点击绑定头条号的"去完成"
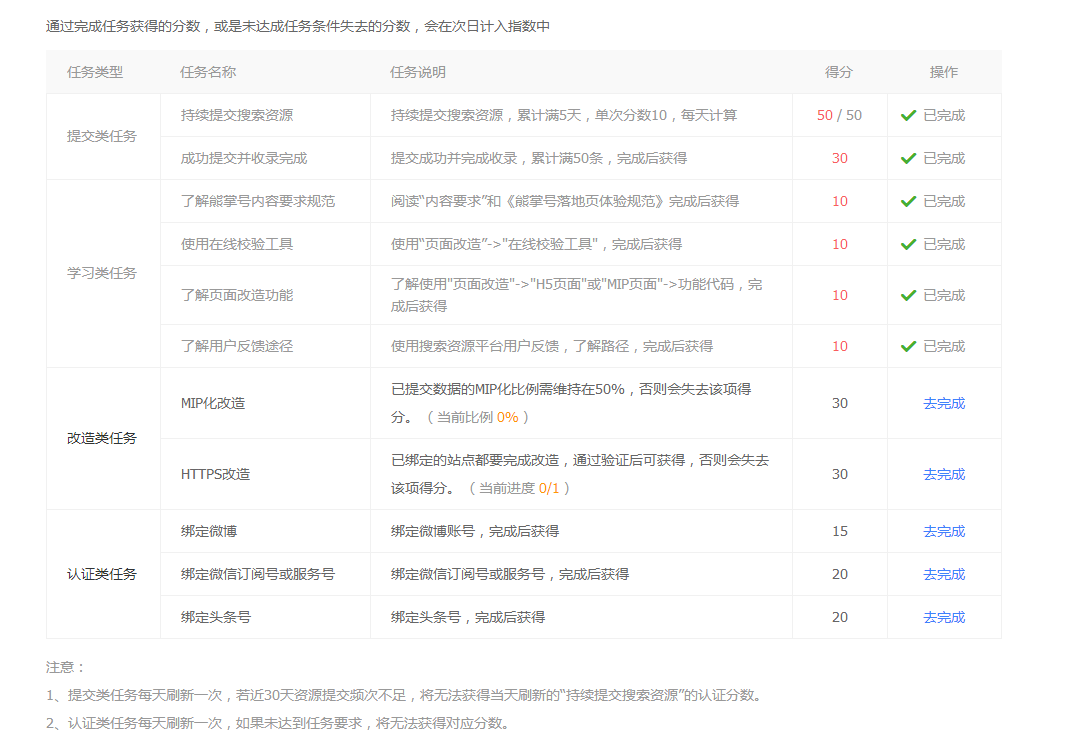The image size is (1083, 752). (943, 617)
